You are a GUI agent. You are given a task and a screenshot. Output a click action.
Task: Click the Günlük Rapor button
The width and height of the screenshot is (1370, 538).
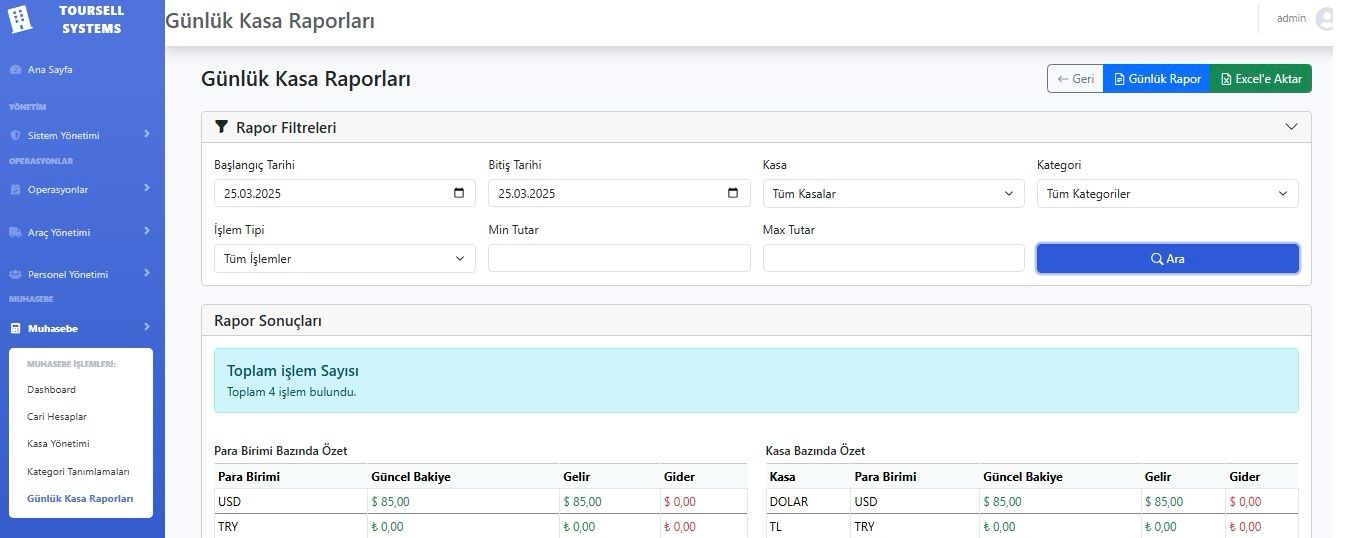click(1156, 79)
